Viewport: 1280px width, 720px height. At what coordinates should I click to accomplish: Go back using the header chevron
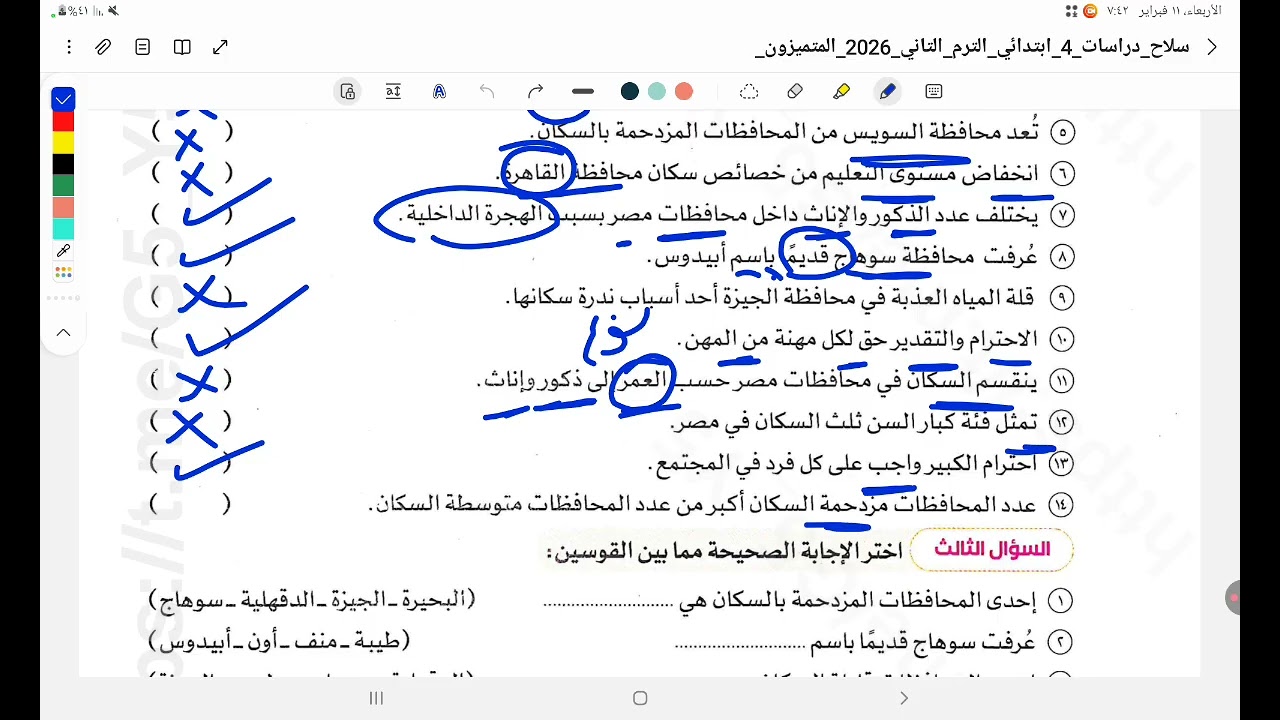1212,47
